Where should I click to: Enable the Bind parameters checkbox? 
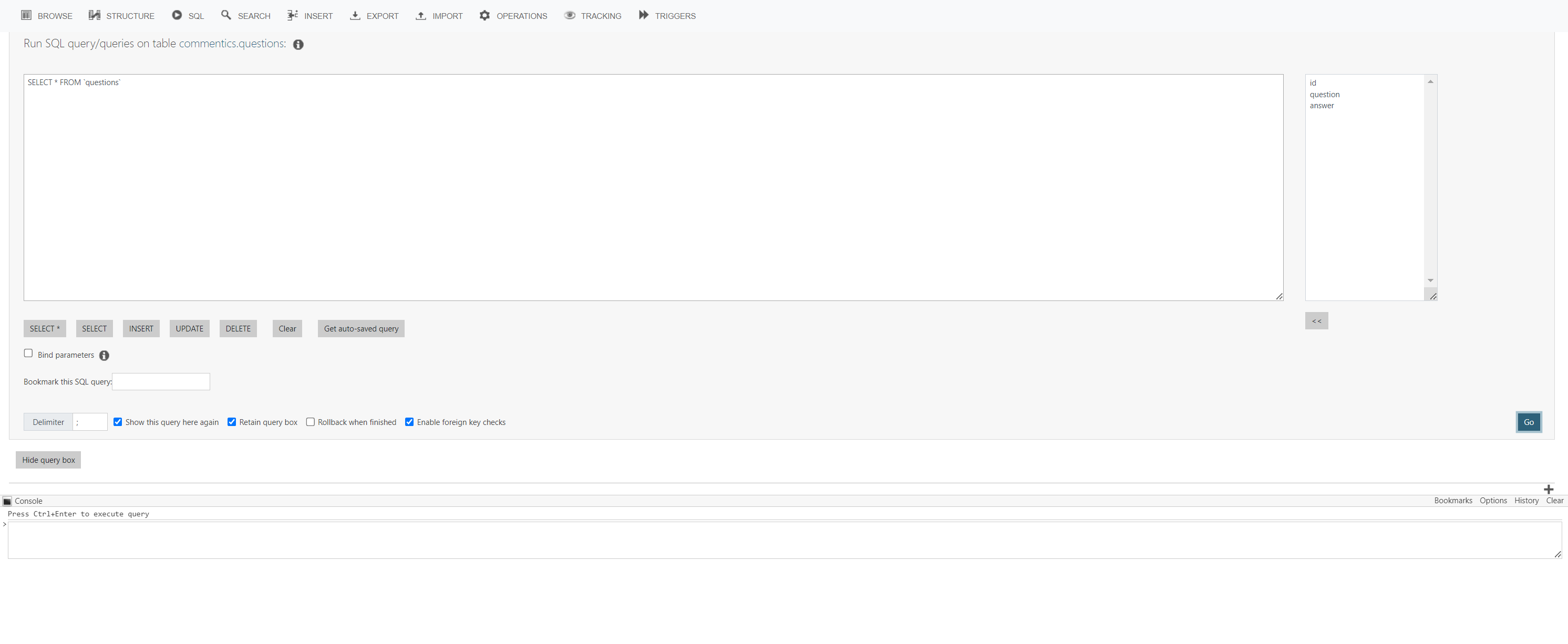28,352
